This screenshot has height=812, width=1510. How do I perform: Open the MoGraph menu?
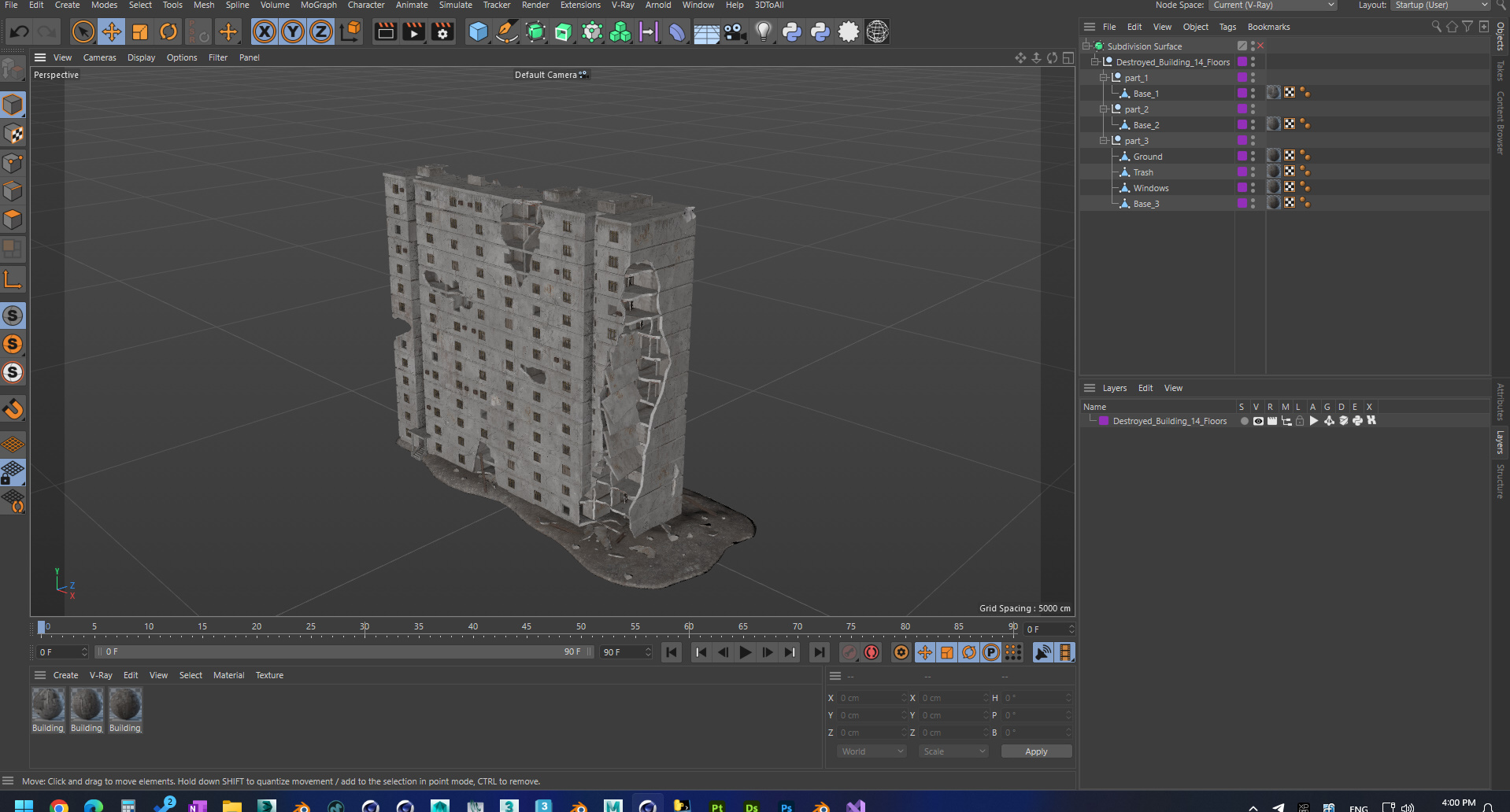pyautogui.click(x=318, y=6)
